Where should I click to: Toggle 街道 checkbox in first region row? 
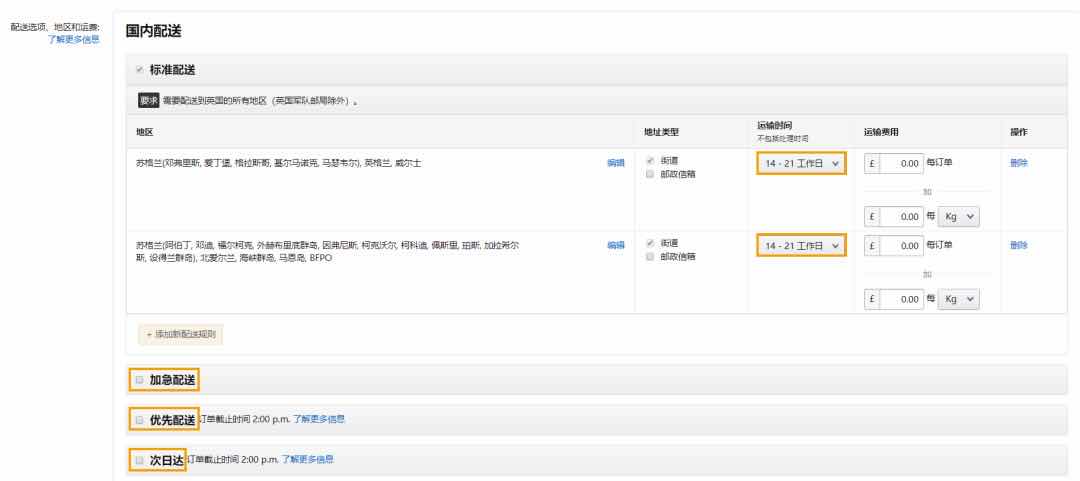point(650,161)
